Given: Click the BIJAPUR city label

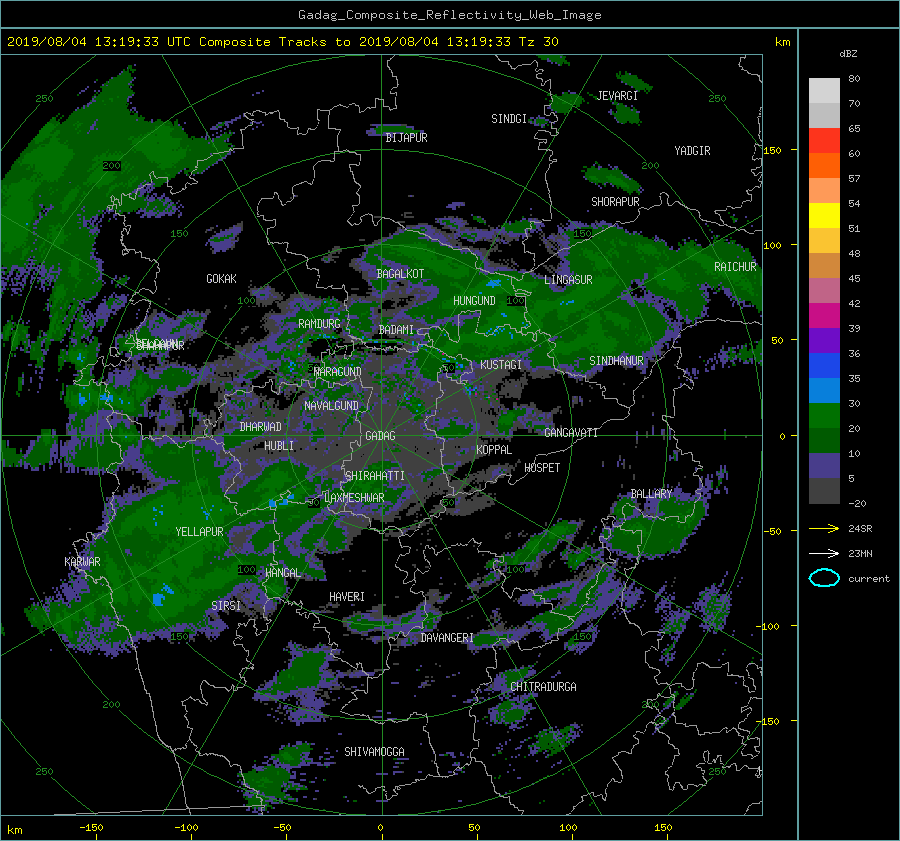Looking at the screenshot, I should [406, 138].
